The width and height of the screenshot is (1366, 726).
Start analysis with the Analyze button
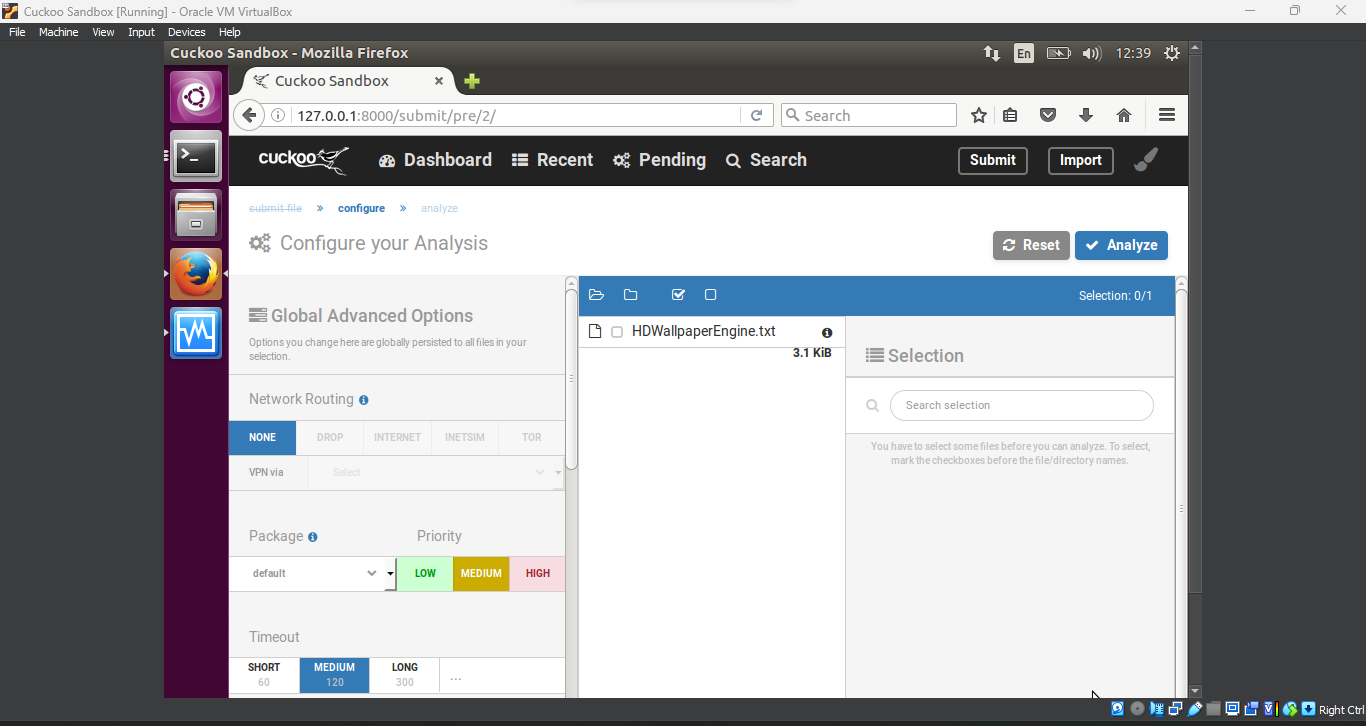click(1121, 245)
